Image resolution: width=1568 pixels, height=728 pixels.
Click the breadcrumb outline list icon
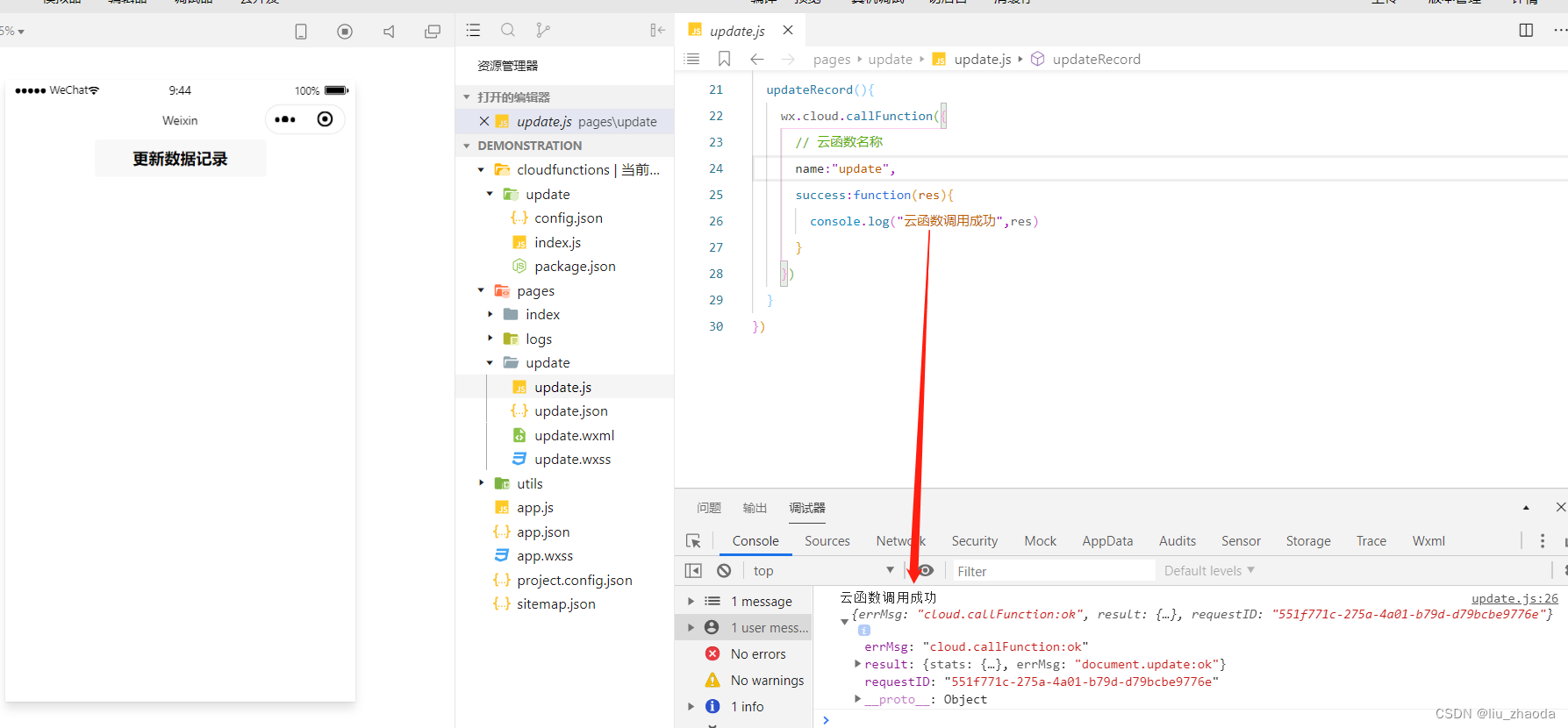[x=692, y=59]
